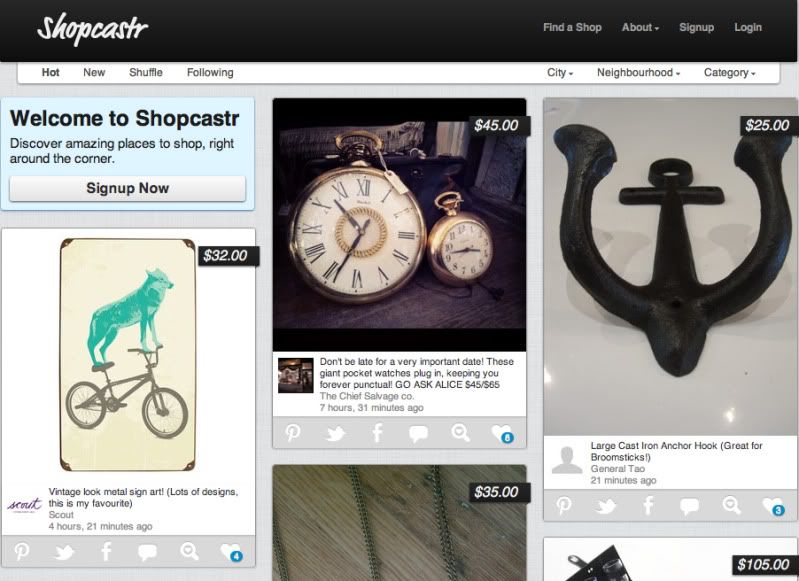This screenshot has height=581, width=799.
Task: Click the $35.00 price tag
Action: pos(499,493)
